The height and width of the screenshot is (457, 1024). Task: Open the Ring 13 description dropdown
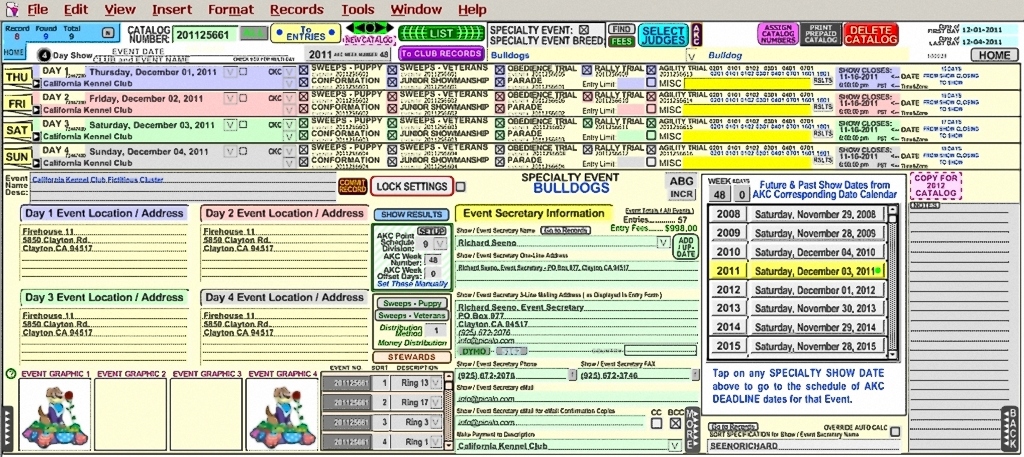point(437,384)
